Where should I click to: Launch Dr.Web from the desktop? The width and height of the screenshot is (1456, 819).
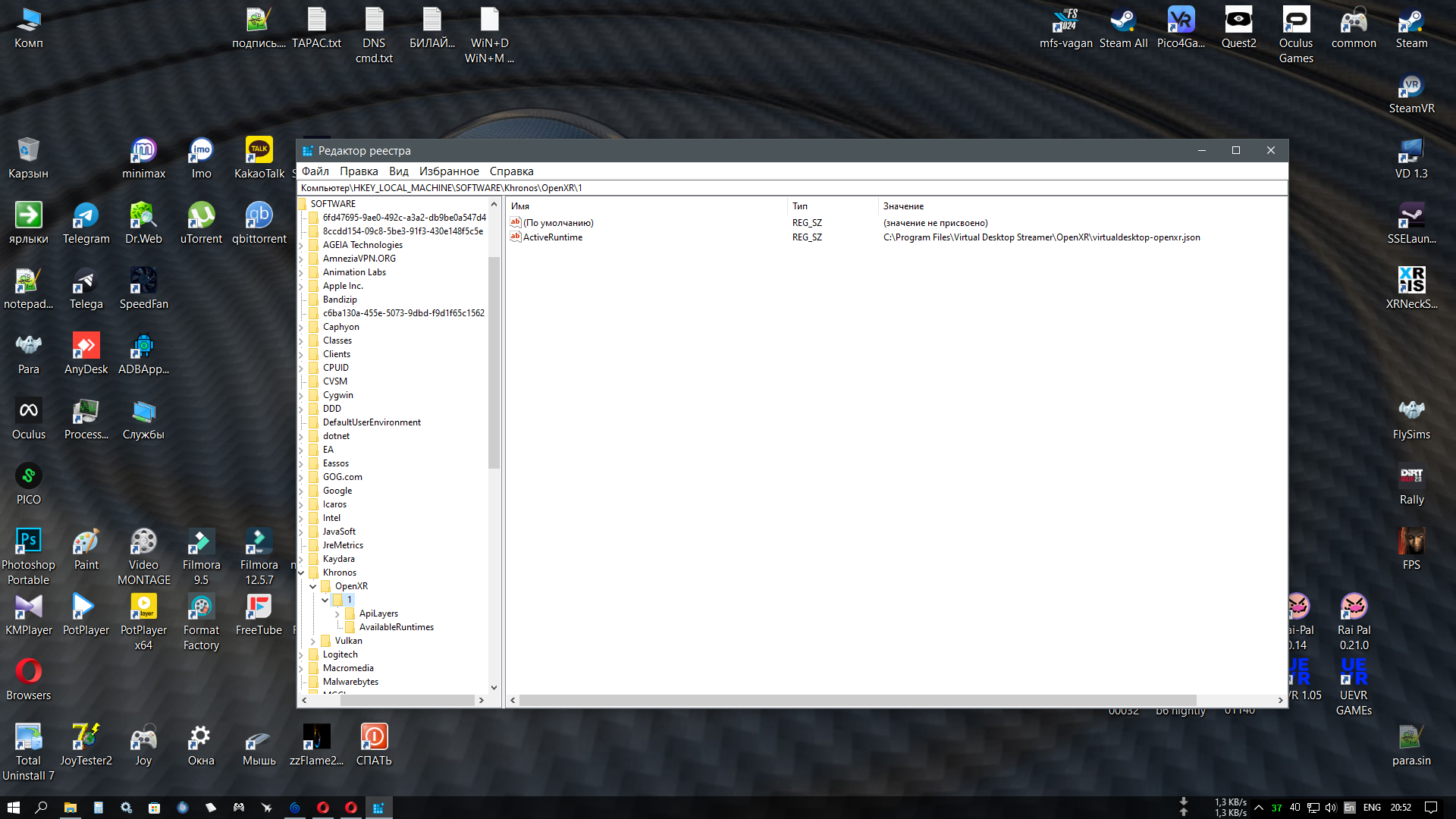[143, 224]
